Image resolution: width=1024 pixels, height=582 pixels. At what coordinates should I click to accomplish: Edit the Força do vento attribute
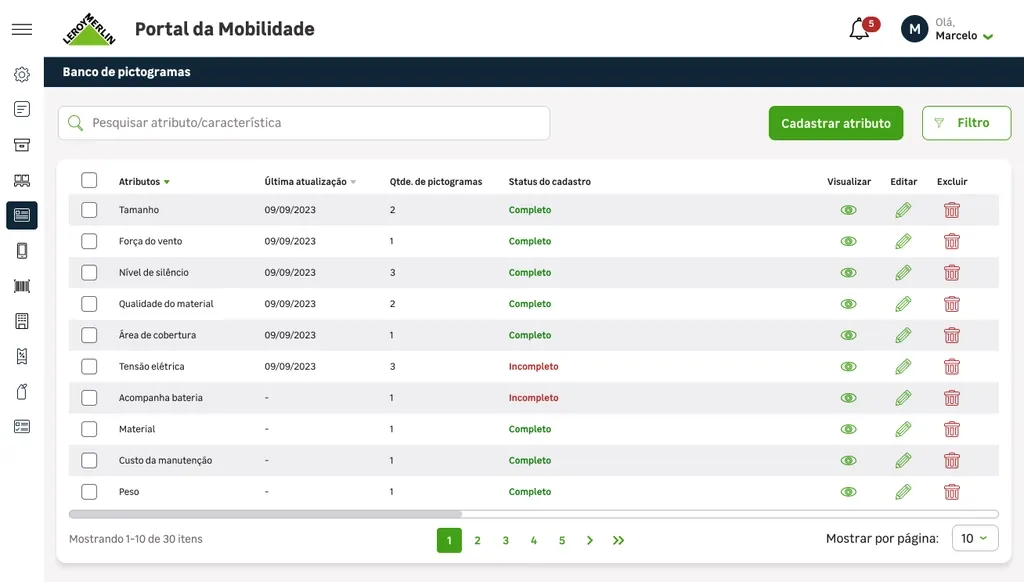tap(903, 241)
